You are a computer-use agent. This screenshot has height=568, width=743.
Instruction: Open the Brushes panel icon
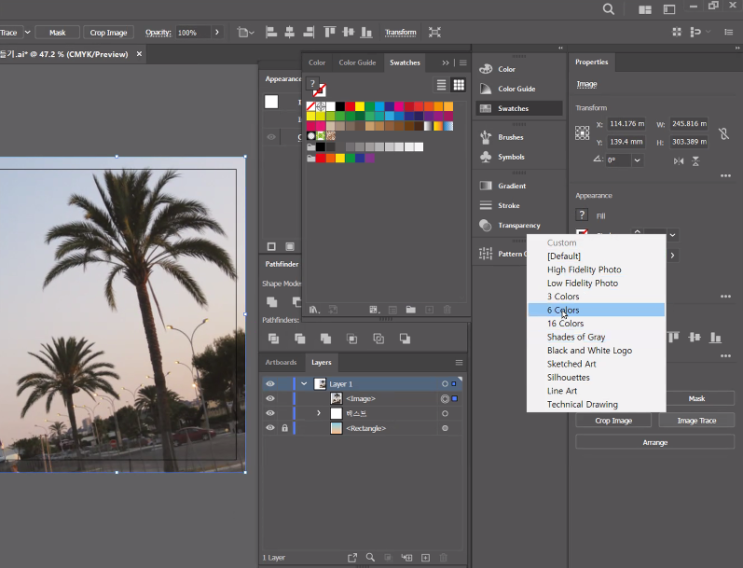tap(486, 137)
